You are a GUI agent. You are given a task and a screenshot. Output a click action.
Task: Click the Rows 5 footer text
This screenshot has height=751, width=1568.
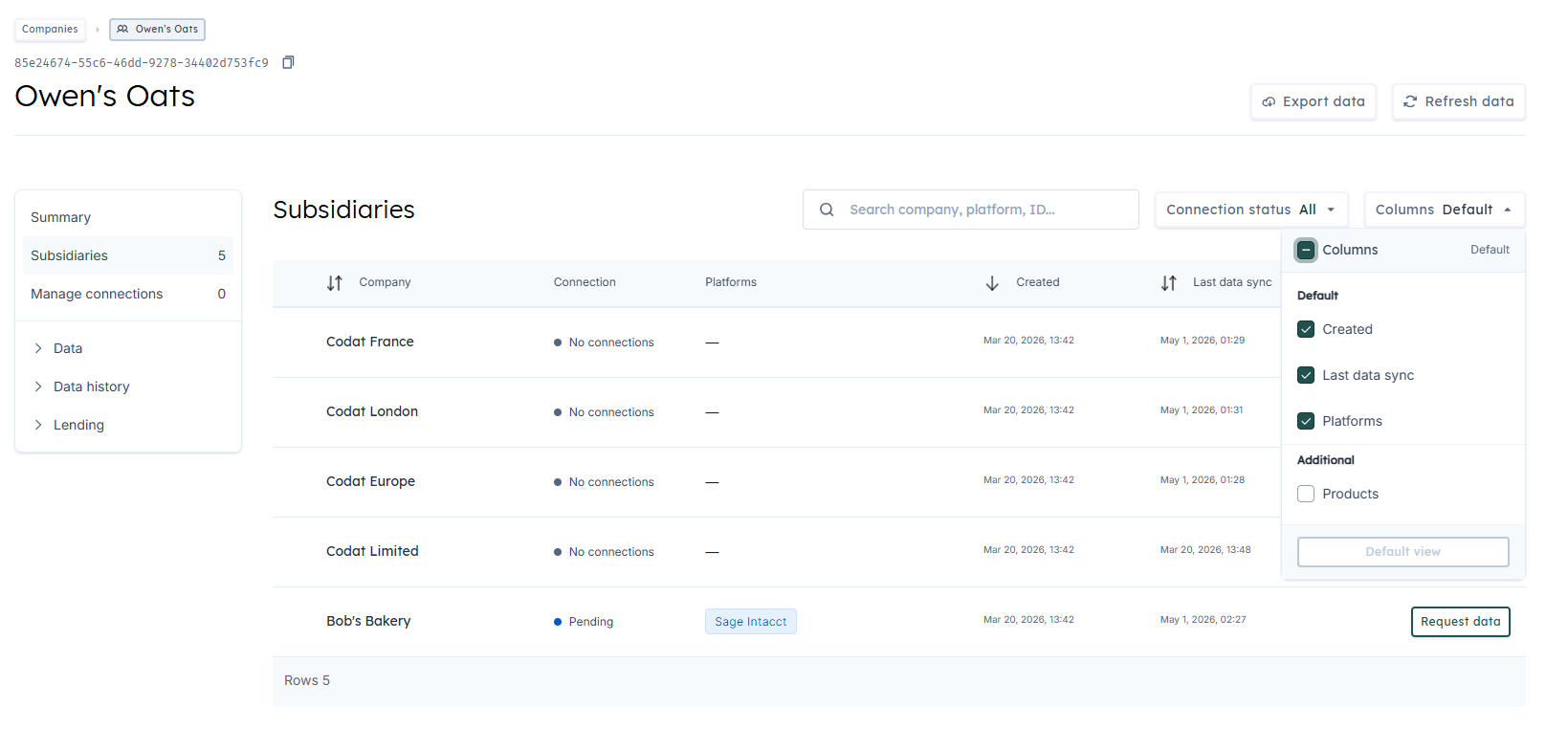[307, 680]
